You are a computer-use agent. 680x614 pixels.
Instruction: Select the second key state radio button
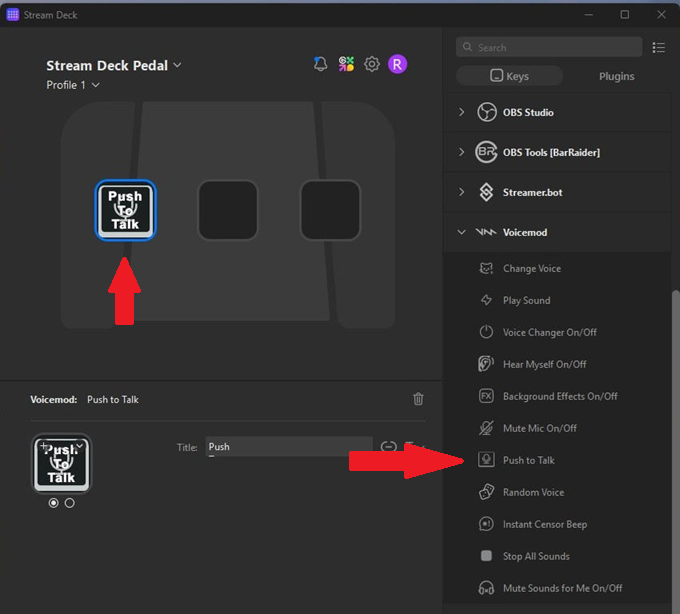tap(69, 503)
